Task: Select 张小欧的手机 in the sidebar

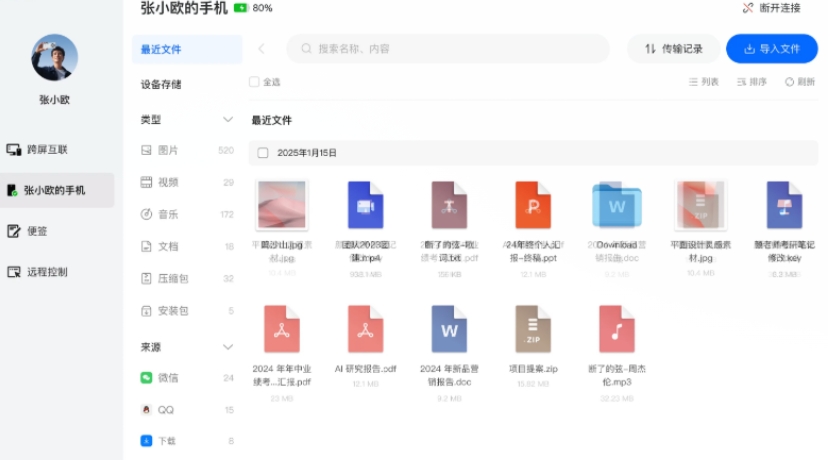Action: click(57, 190)
